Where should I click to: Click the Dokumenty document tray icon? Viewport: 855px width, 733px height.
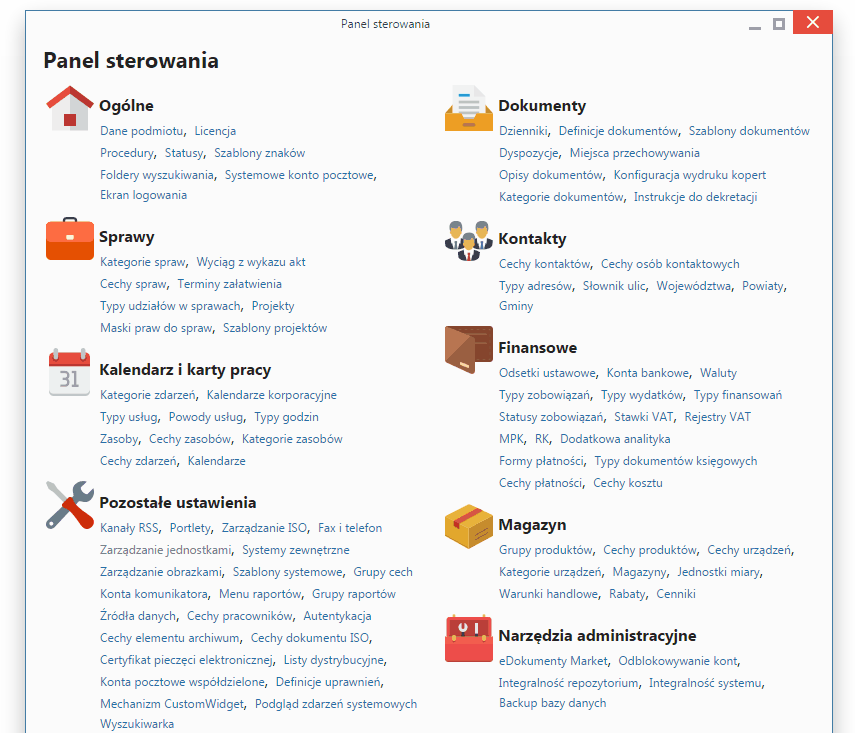pyautogui.click(x=469, y=108)
